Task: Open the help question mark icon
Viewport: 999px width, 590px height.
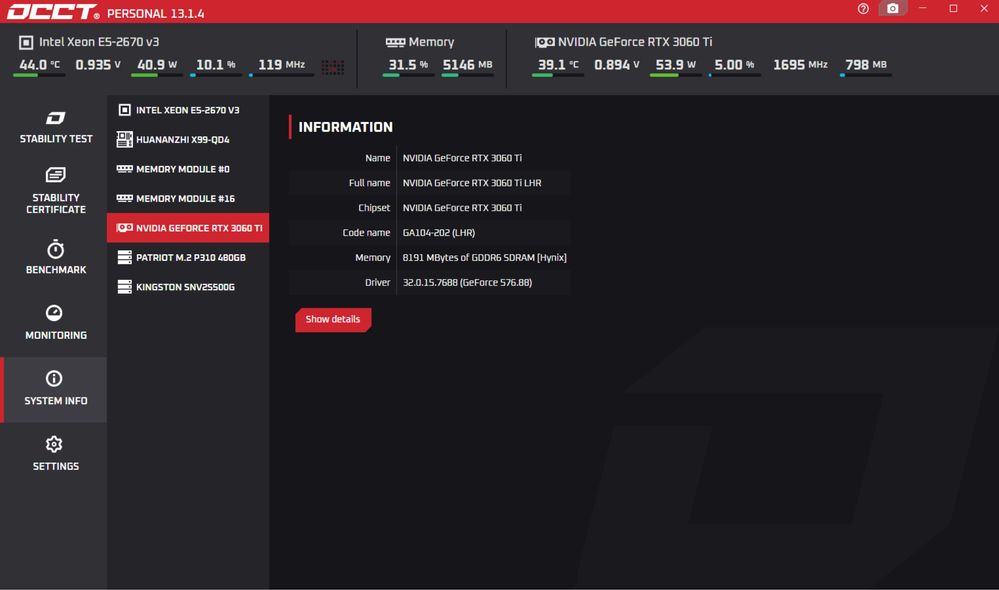Action: point(863,9)
